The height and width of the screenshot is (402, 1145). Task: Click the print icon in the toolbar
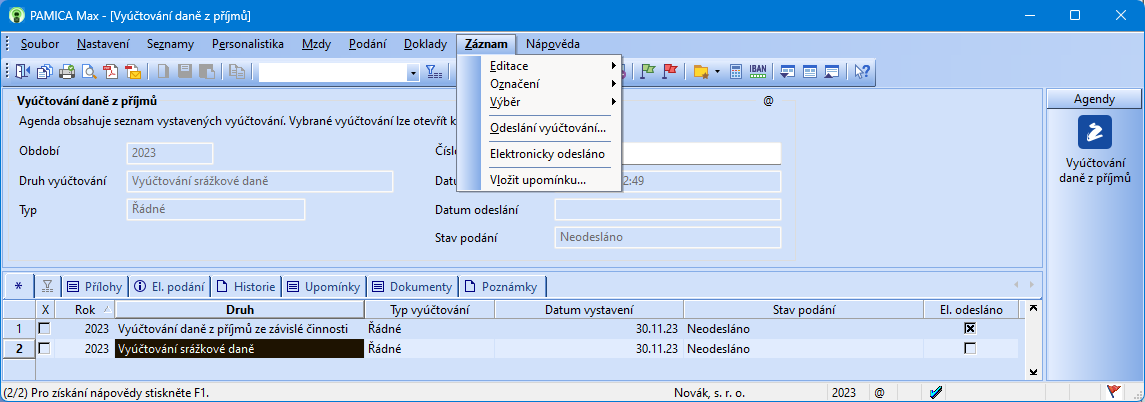click(67, 71)
